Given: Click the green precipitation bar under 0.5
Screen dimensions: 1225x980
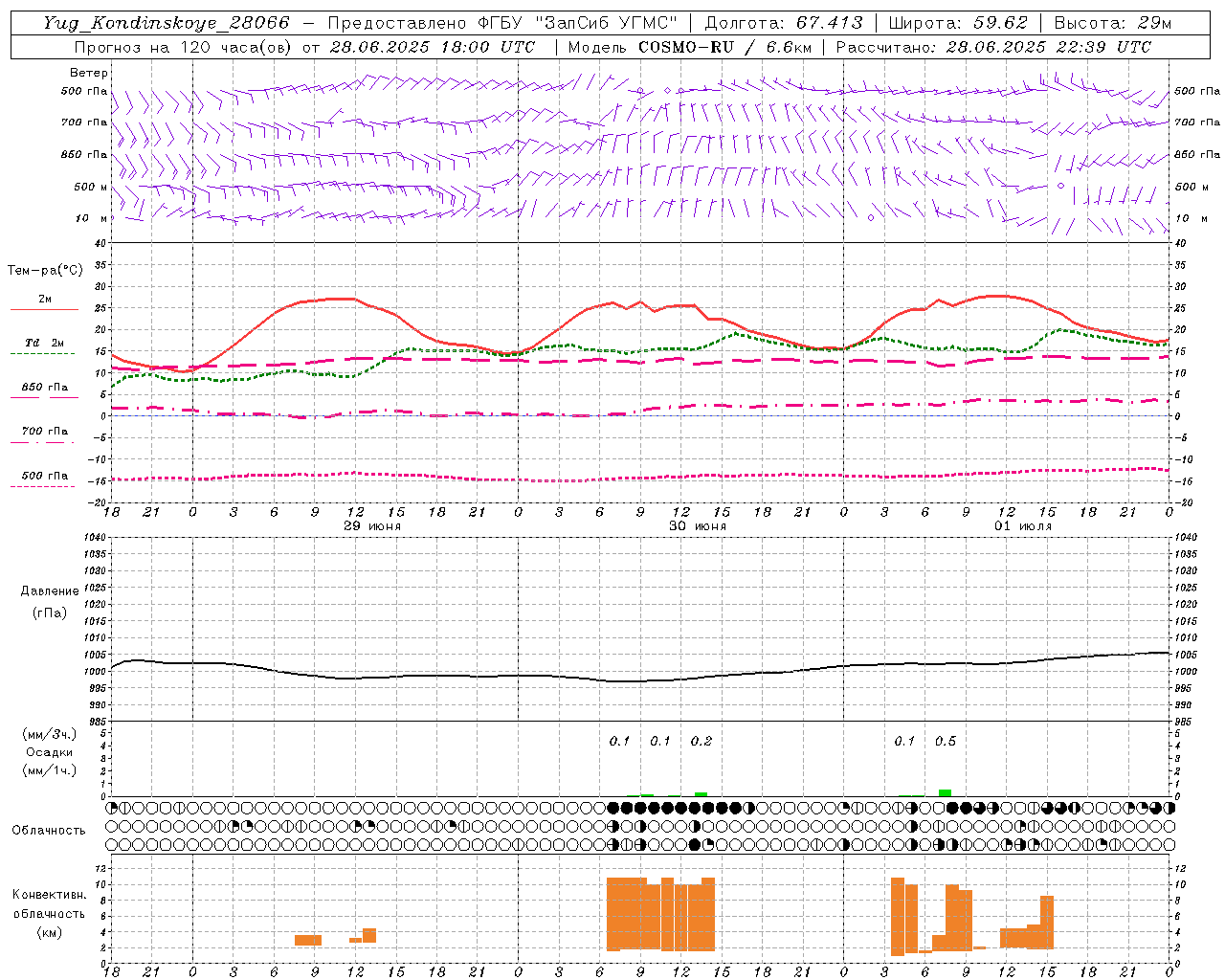Looking at the screenshot, I should (945, 792).
